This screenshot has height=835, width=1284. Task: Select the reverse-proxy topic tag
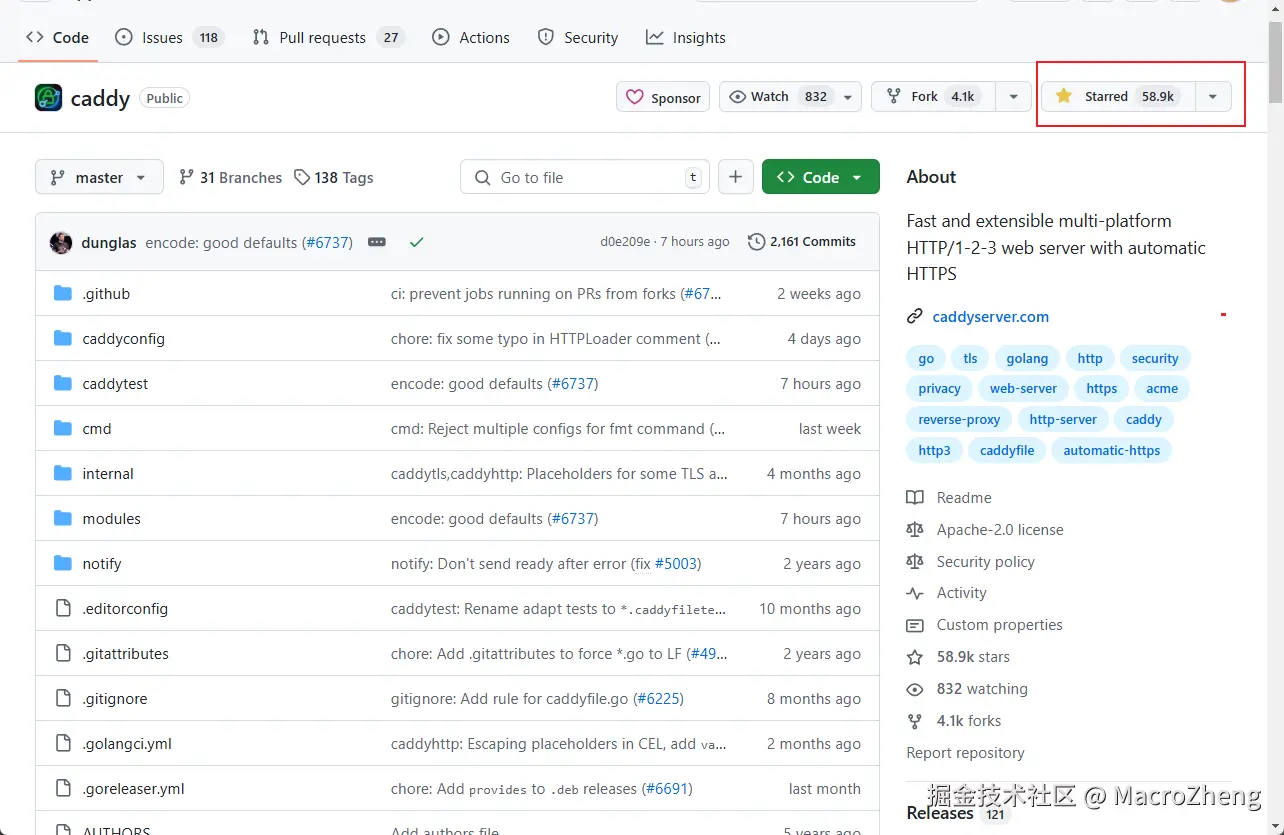[959, 420]
